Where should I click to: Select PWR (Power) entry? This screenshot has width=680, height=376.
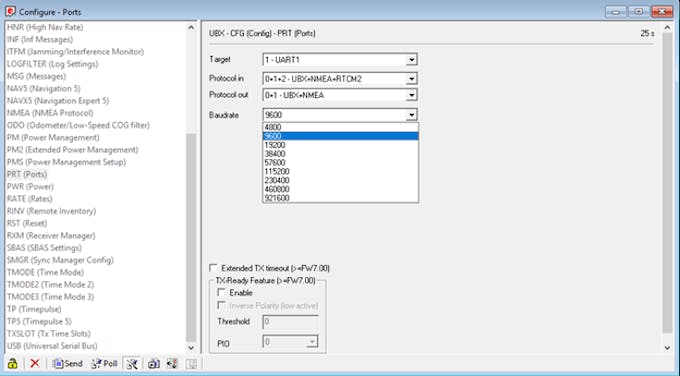30,186
